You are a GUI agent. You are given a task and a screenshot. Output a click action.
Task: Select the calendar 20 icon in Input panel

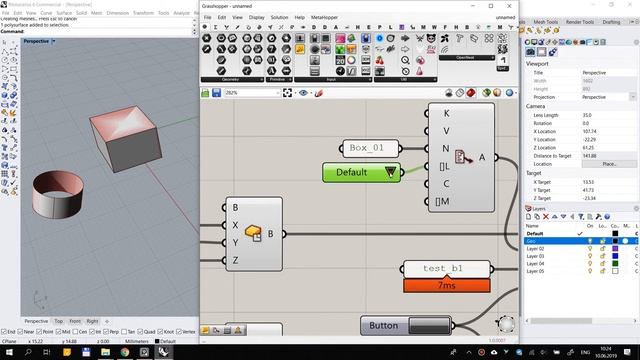340,60
